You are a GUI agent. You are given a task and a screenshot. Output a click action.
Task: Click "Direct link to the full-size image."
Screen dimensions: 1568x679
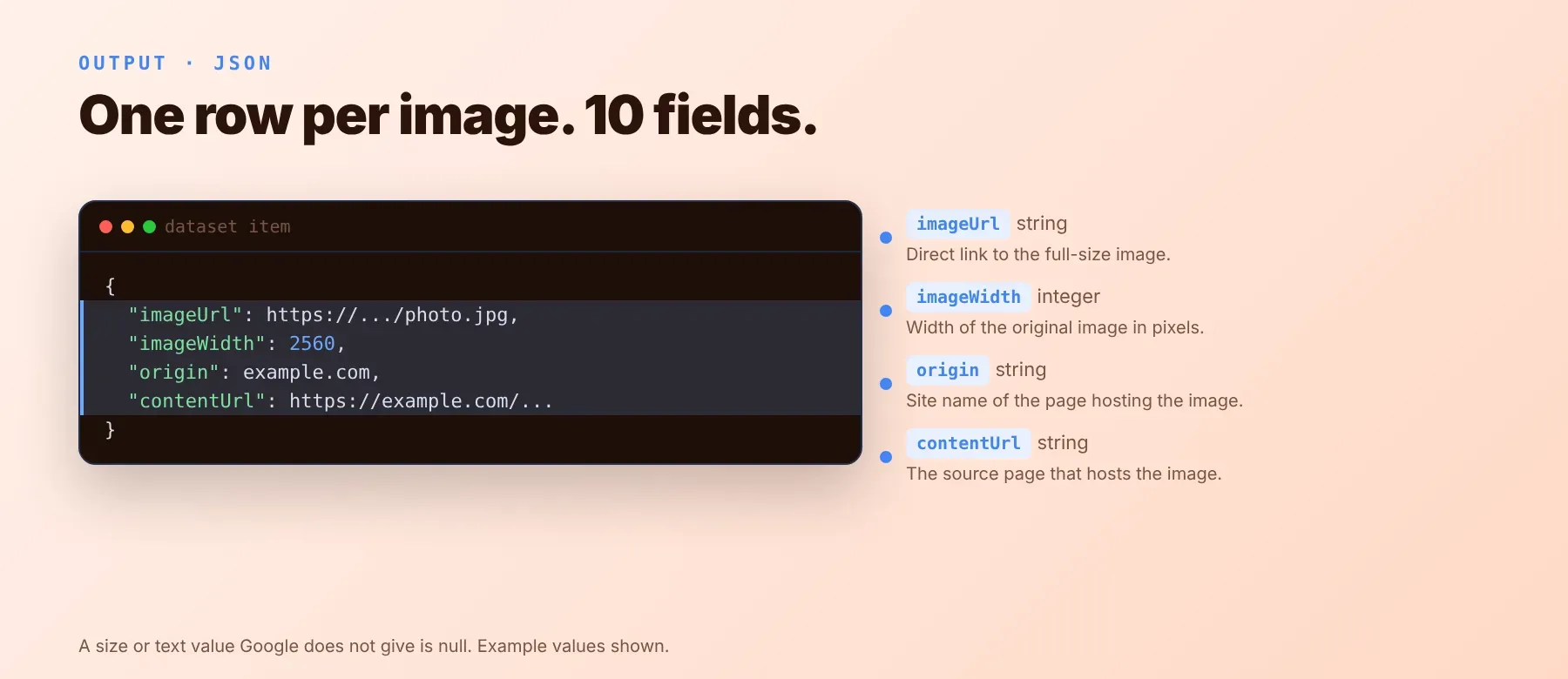pyautogui.click(x=1038, y=254)
